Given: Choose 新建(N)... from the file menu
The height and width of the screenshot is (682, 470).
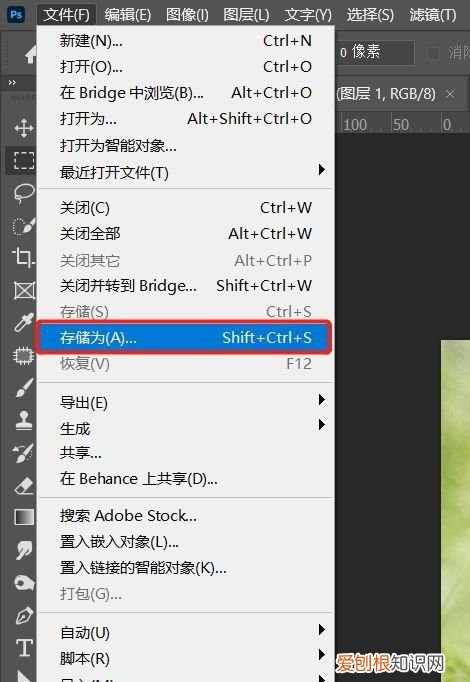Looking at the screenshot, I should [186, 41].
